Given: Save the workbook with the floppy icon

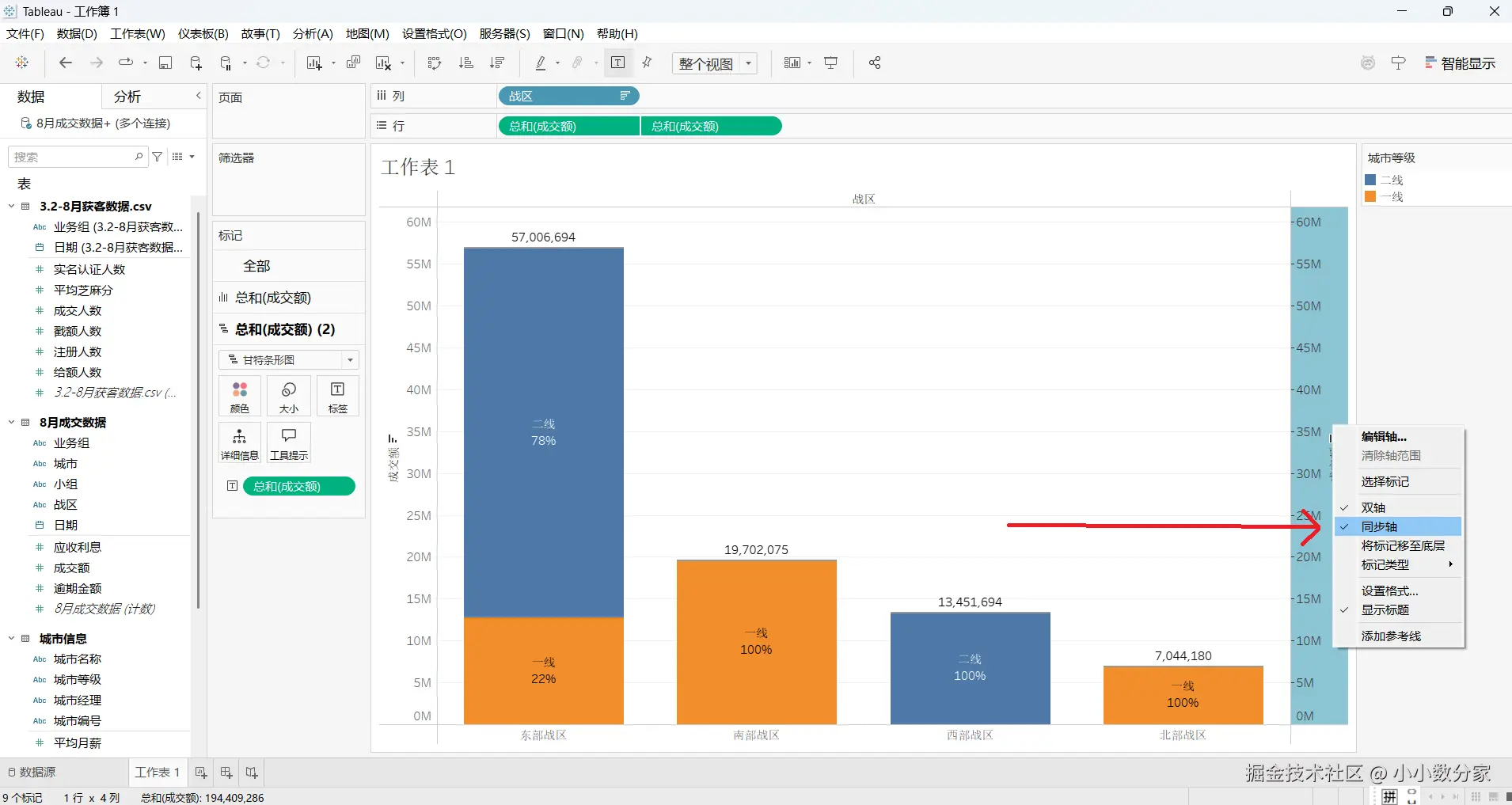Looking at the screenshot, I should click(x=165, y=63).
